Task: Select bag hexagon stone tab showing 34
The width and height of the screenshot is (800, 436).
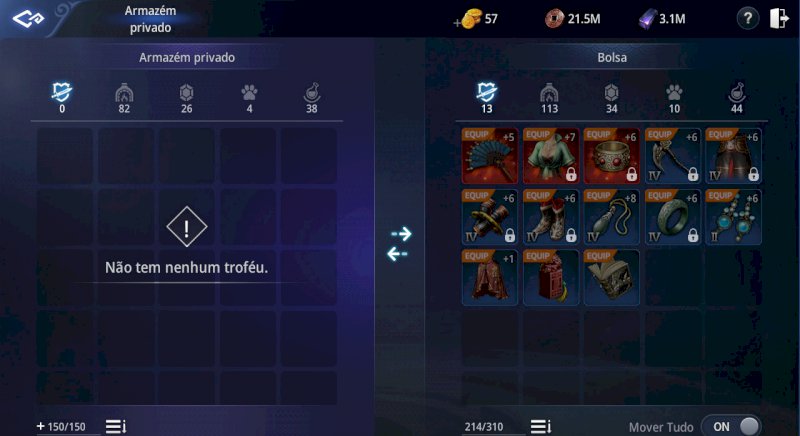Action: pyautogui.click(x=612, y=98)
